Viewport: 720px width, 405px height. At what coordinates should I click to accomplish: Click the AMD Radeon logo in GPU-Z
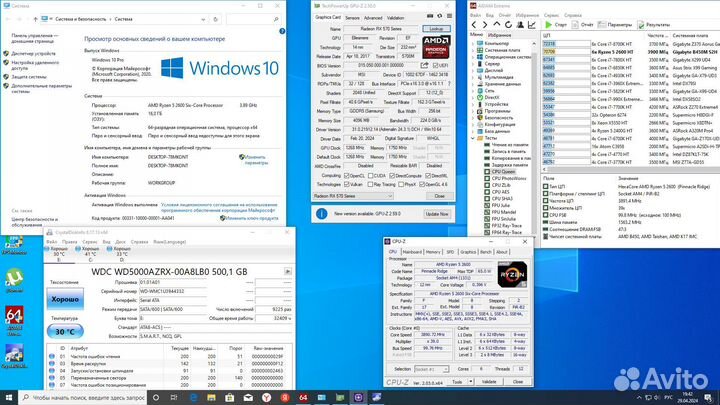coord(436,47)
